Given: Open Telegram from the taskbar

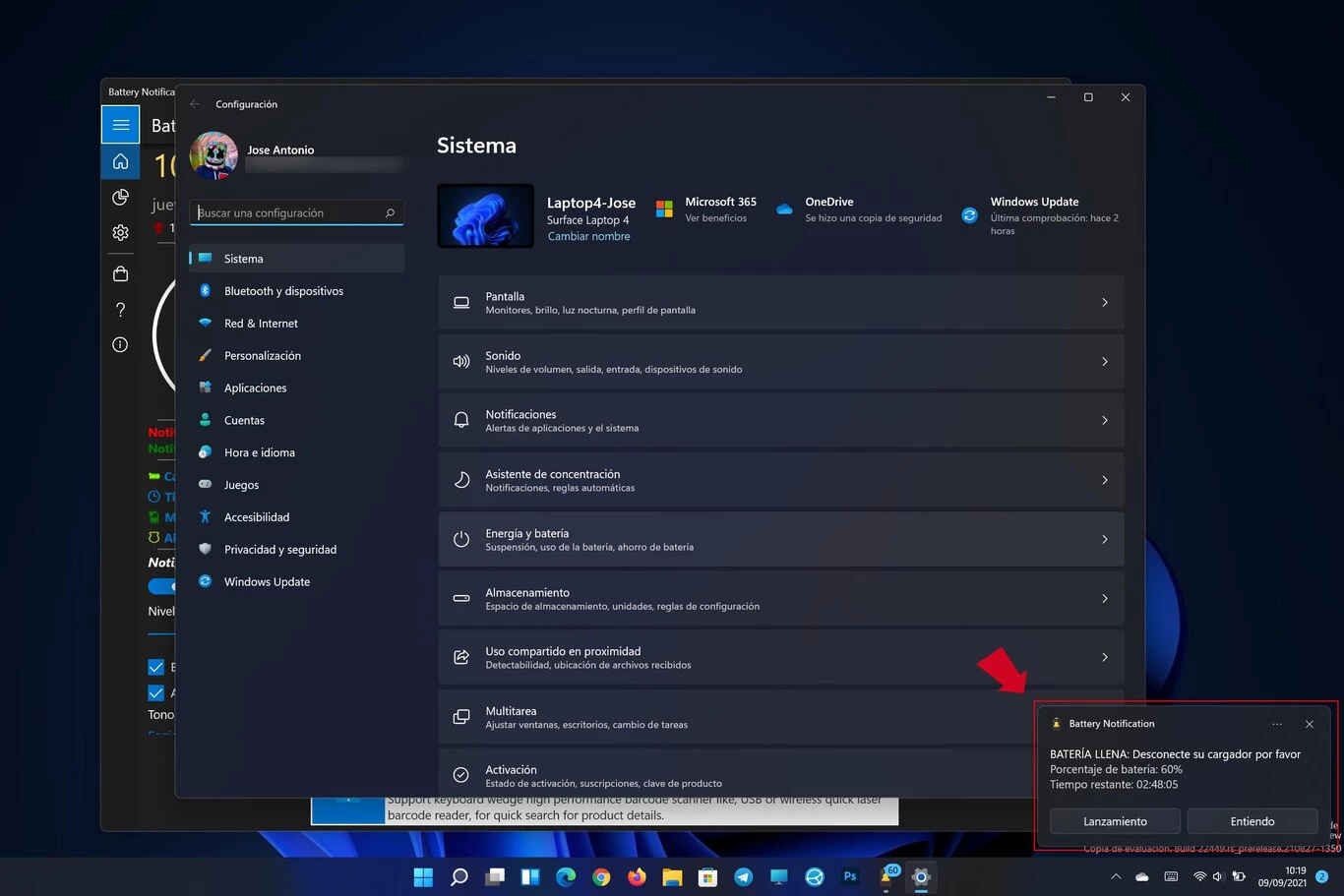Looking at the screenshot, I should tap(743, 877).
